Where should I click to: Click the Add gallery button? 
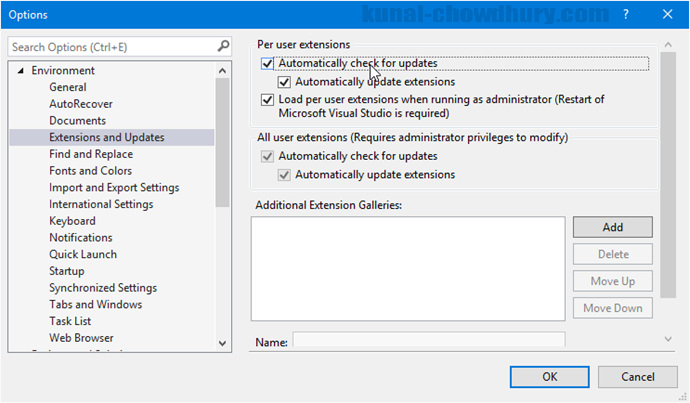[613, 227]
